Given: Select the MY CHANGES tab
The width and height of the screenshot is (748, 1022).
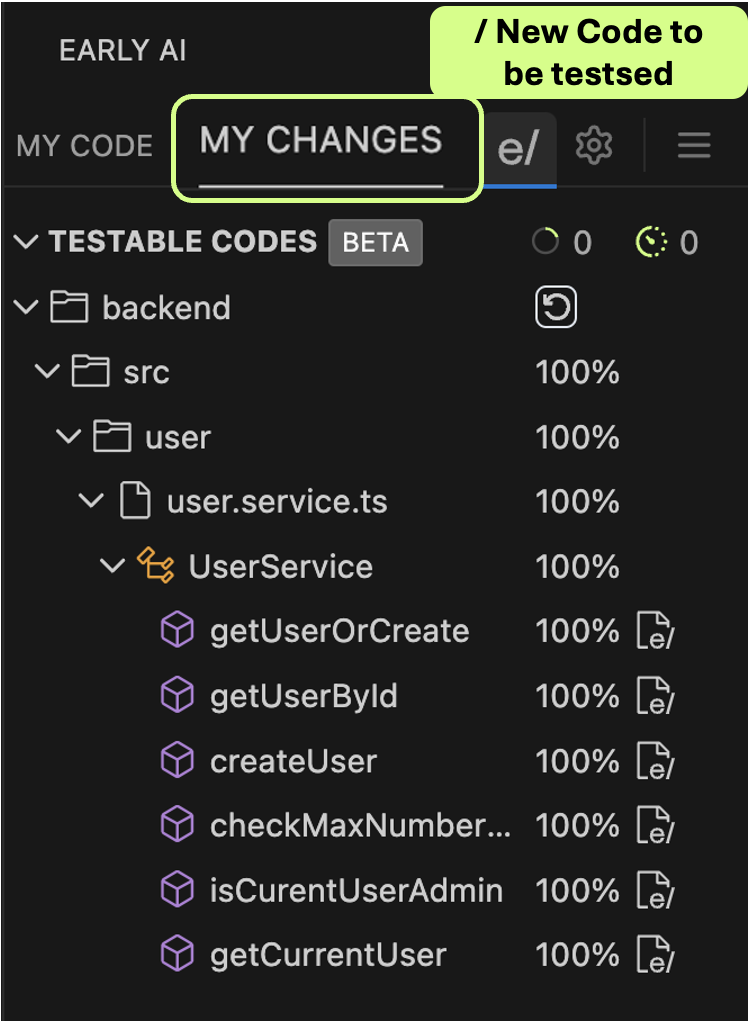Looking at the screenshot, I should pyautogui.click(x=320, y=141).
